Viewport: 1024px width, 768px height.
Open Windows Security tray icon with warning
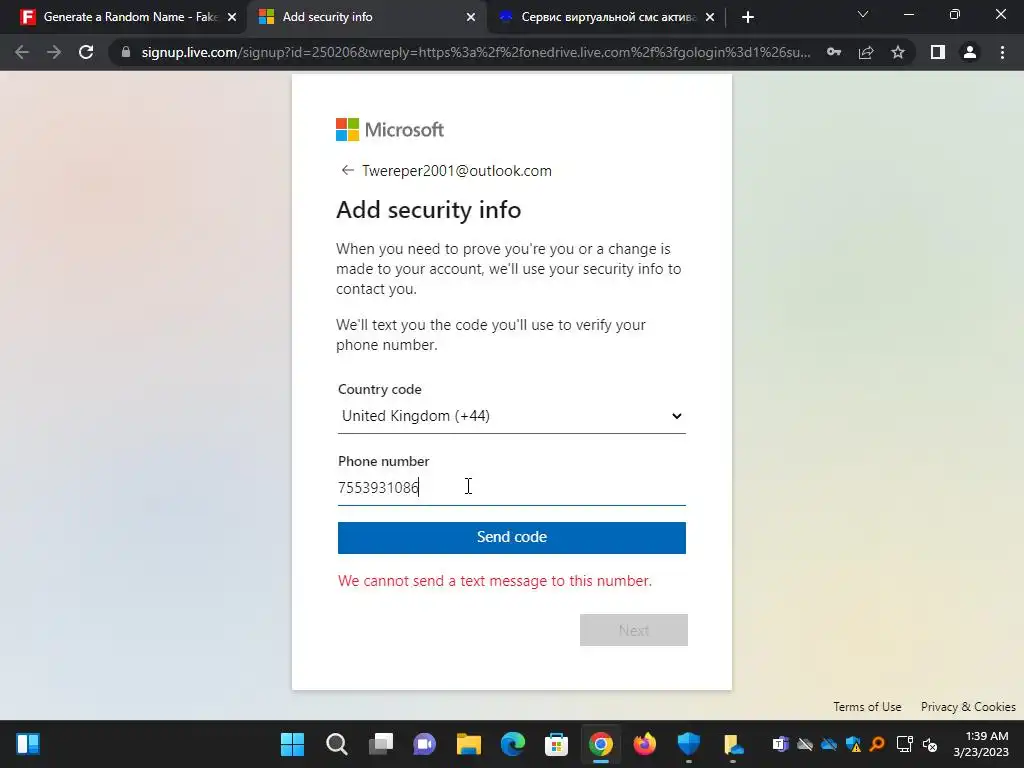[853, 744]
